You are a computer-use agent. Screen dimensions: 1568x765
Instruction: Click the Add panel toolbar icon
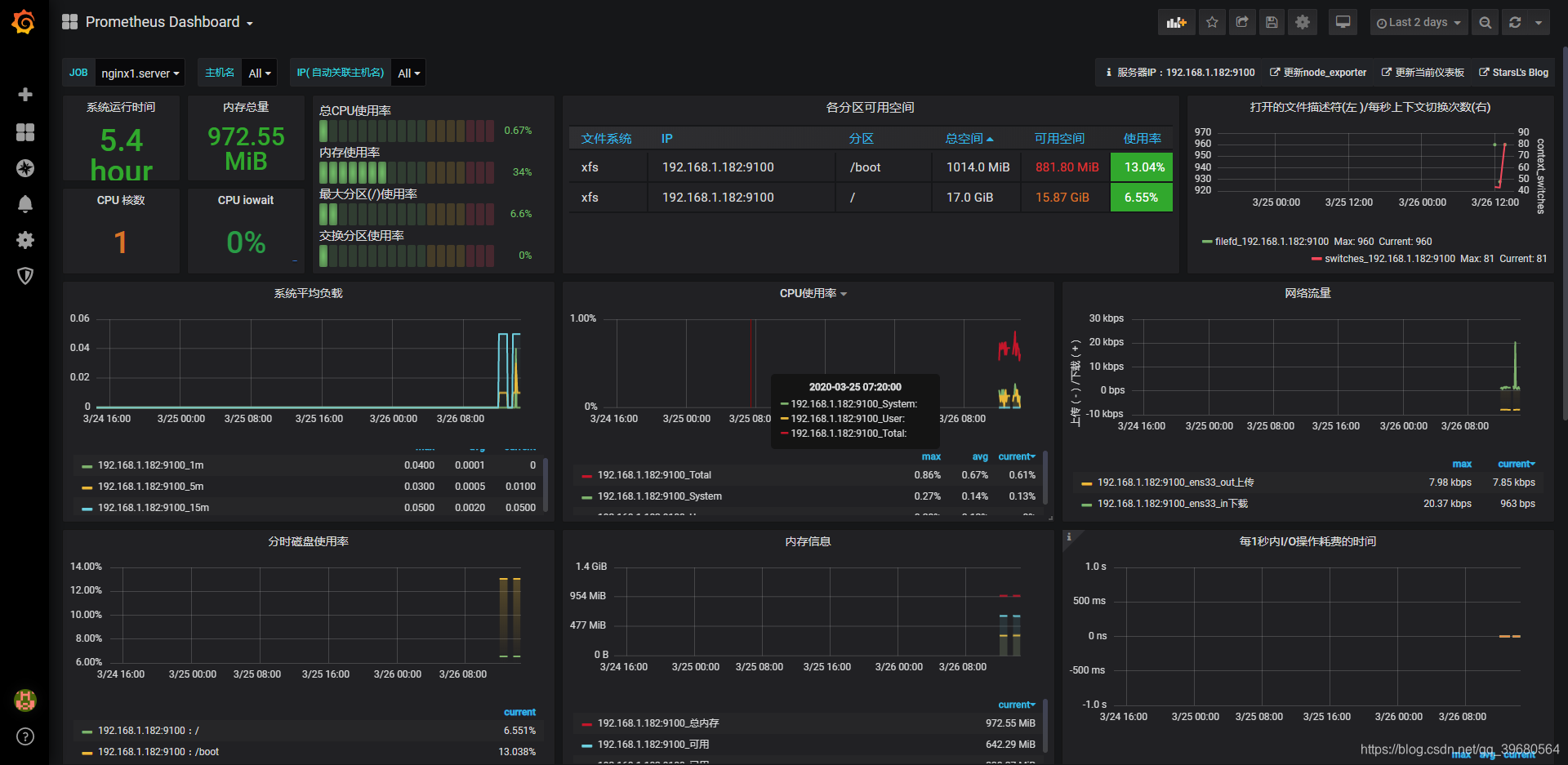pyautogui.click(x=1176, y=22)
